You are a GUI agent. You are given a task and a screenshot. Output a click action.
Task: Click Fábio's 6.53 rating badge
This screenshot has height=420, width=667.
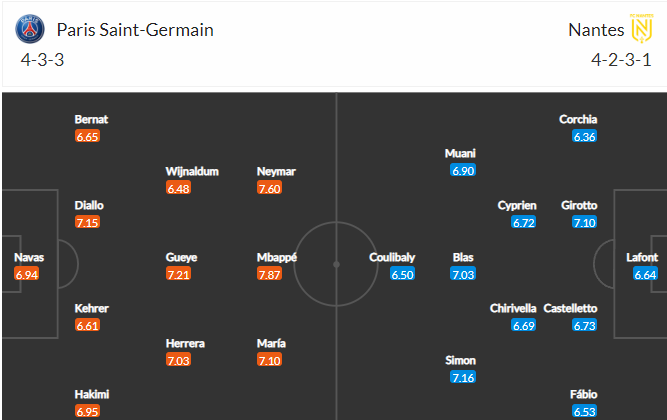click(x=585, y=411)
